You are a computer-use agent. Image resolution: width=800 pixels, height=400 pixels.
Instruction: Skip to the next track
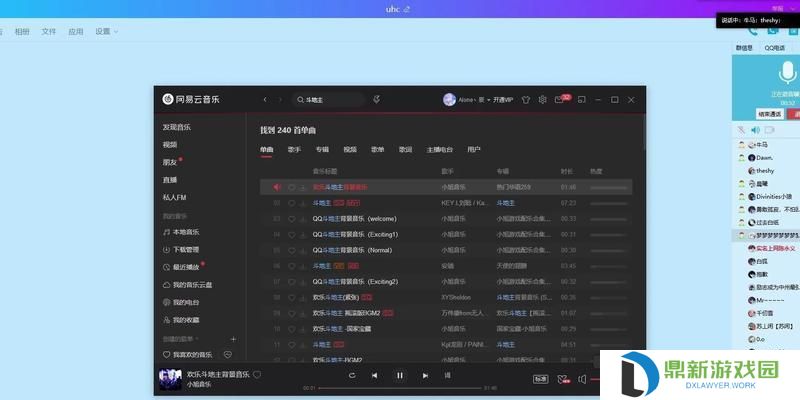[425, 376]
